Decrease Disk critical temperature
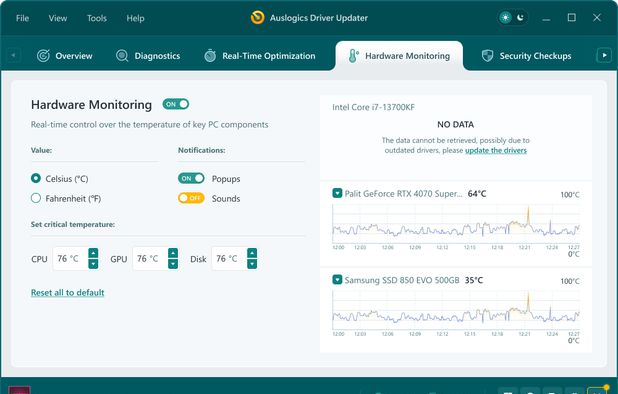The height and width of the screenshot is (394, 618). pyautogui.click(x=252, y=264)
